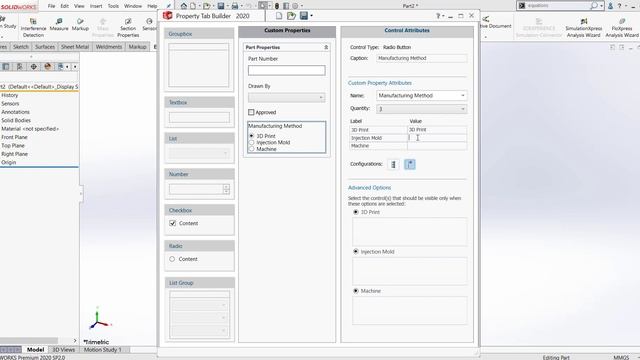This screenshot has width=640, height=360.
Task: Open dropdown arrow beside SolidWorks Open icon
Action: pyautogui.click(x=213, y=6)
